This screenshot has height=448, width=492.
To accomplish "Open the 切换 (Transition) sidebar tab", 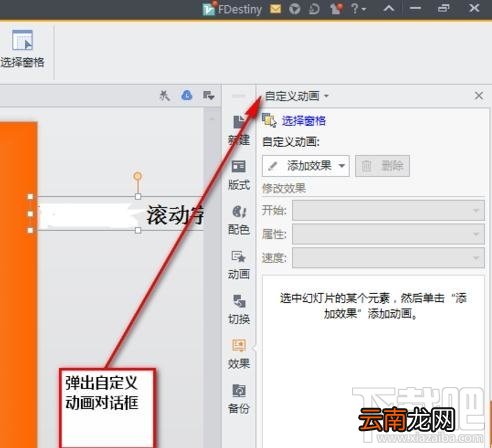I will (x=239, y=310).
